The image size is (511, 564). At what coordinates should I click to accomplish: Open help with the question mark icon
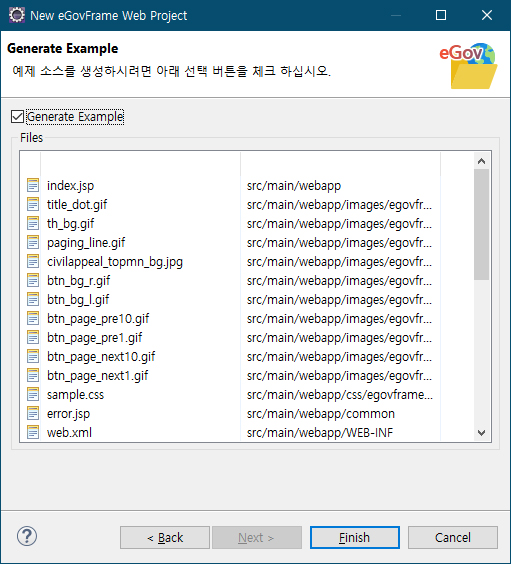27,536
